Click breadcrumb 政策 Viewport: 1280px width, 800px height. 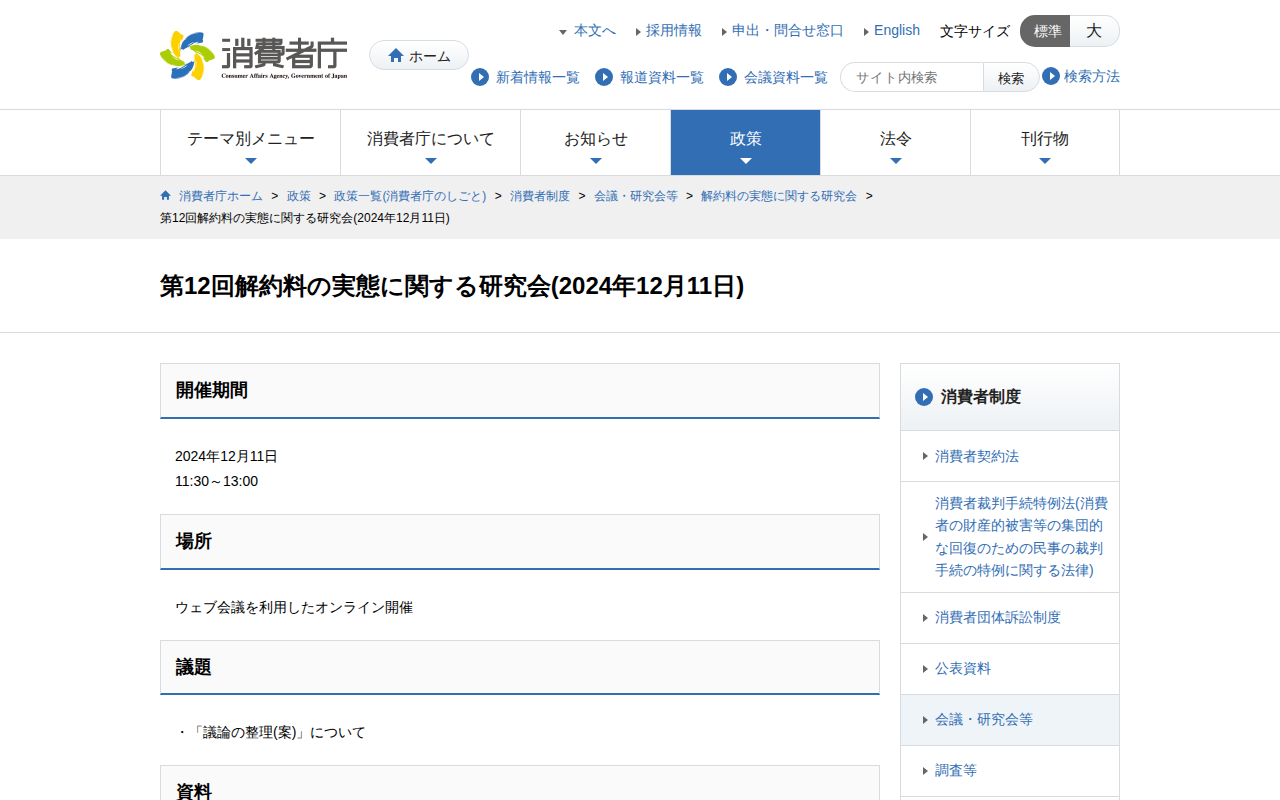(x=299, y=196)
